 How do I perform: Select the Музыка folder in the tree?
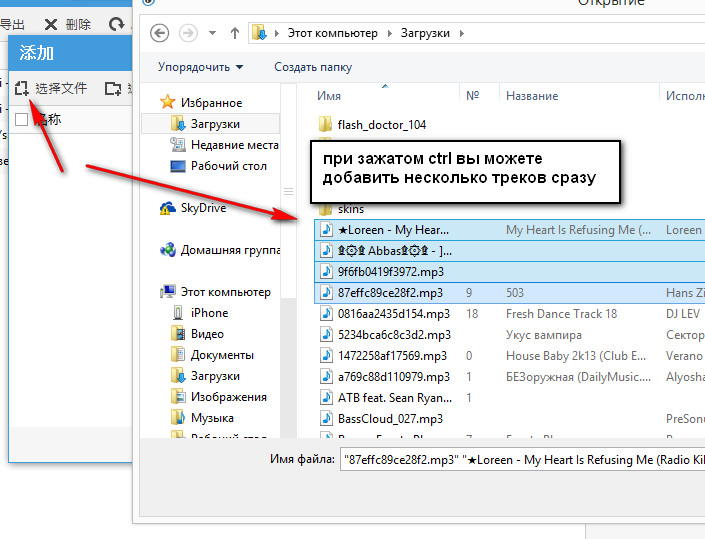tap(212, 418)
